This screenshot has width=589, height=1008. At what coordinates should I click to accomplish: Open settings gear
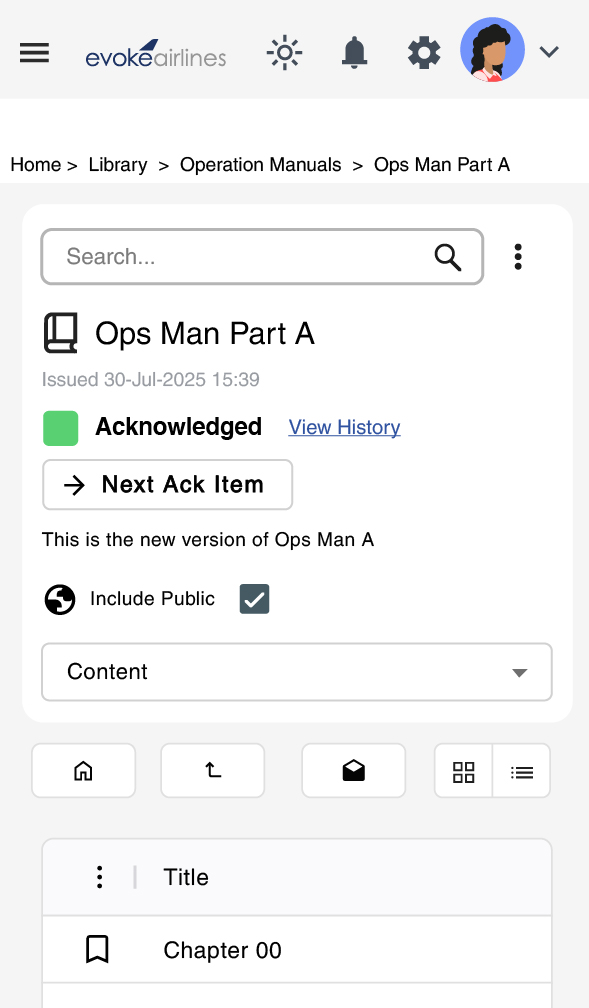424,53
